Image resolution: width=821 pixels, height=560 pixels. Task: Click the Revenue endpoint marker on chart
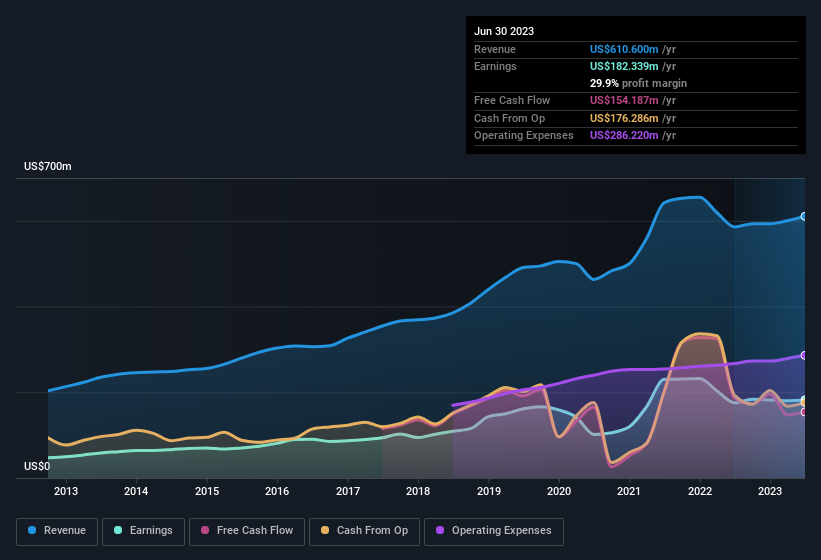(804, 216)
